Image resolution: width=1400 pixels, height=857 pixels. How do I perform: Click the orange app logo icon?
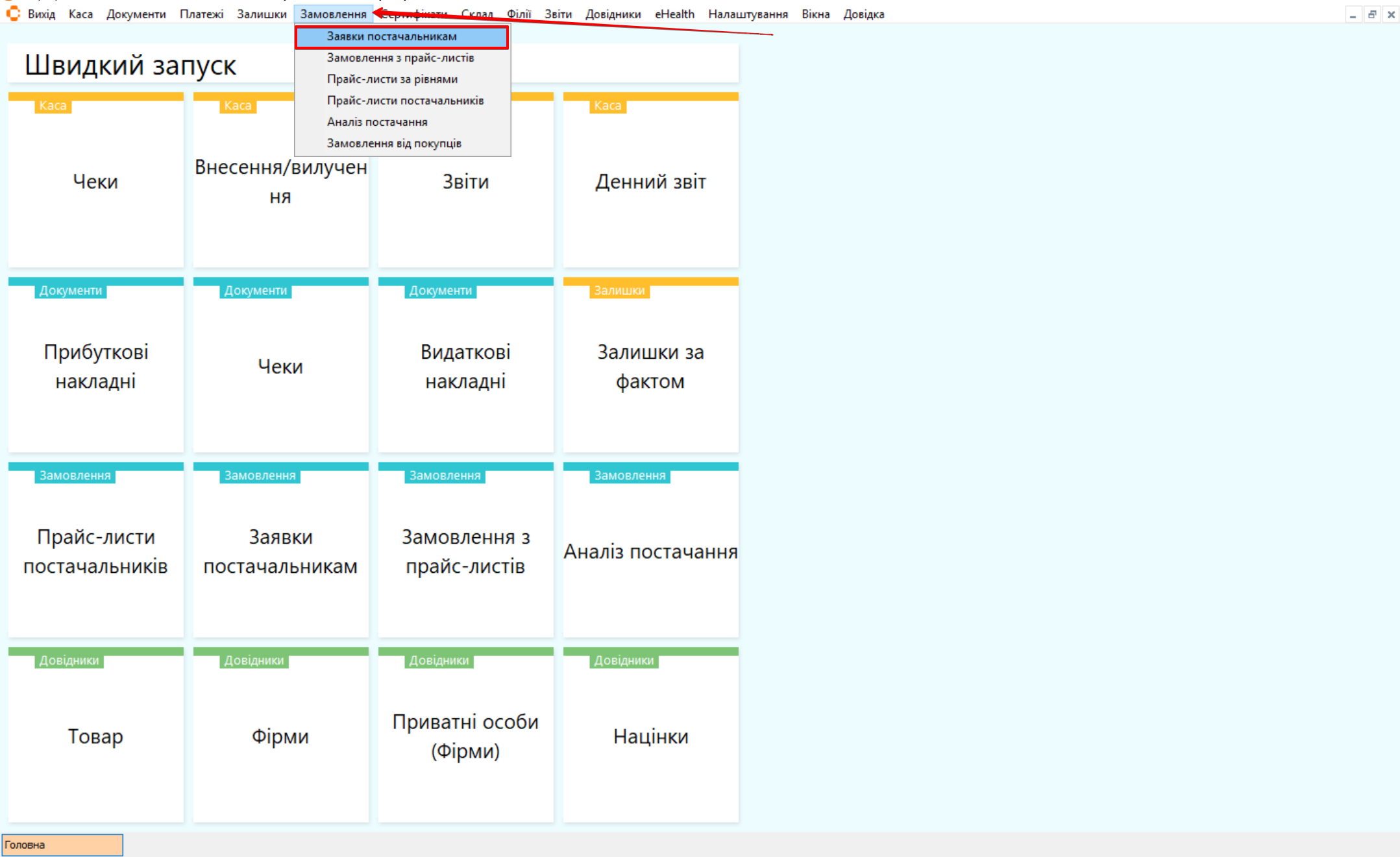coord(13,14)
